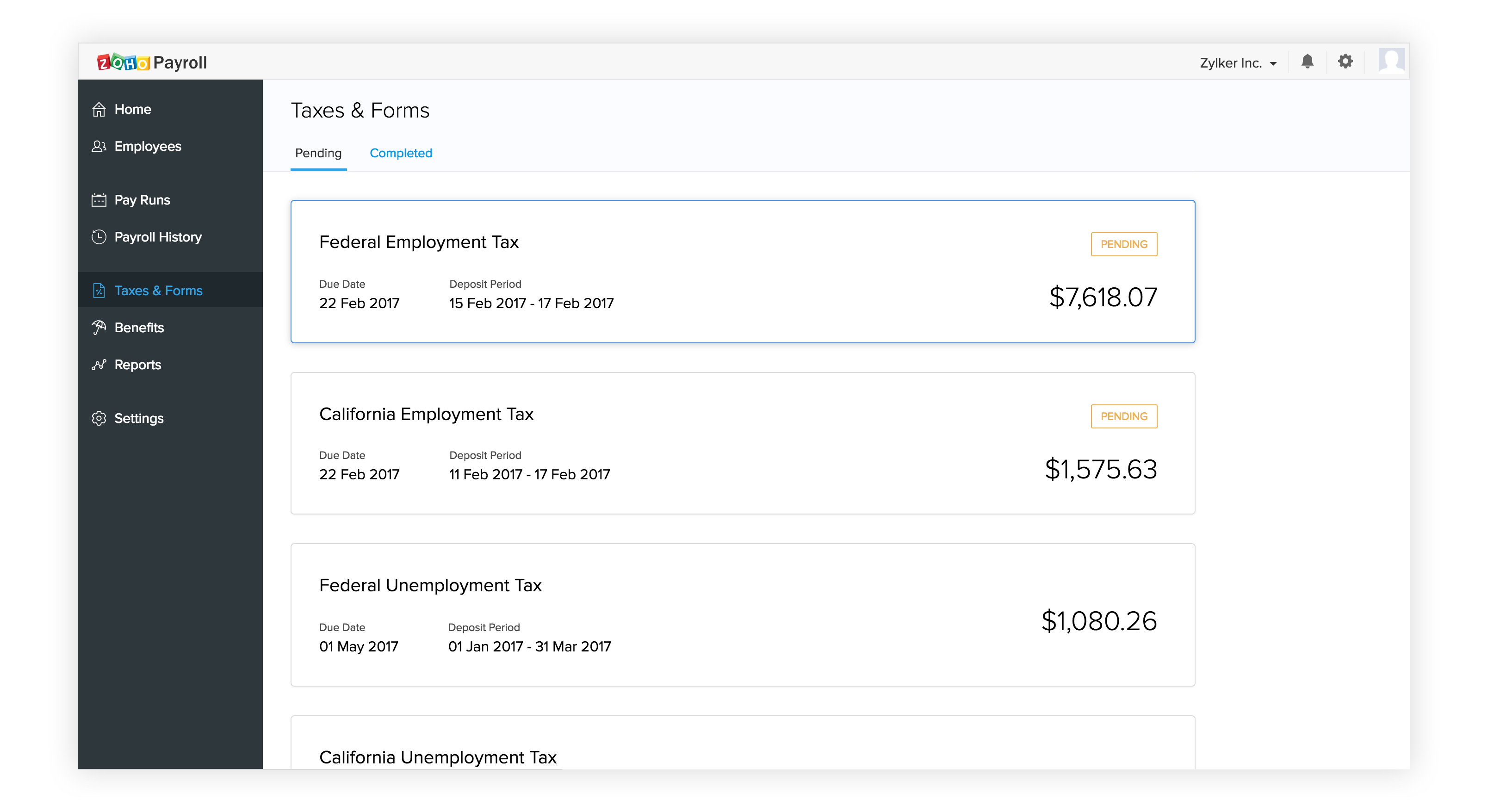Click the Pay Runs calendar icon
The height and width of the screenshot is (812, 1488).
point(99,200)
